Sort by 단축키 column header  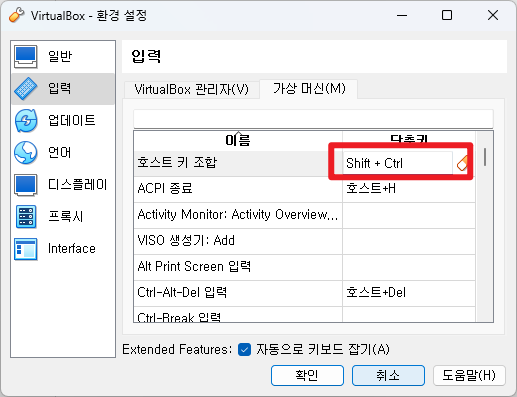click(x=409, y=140)
